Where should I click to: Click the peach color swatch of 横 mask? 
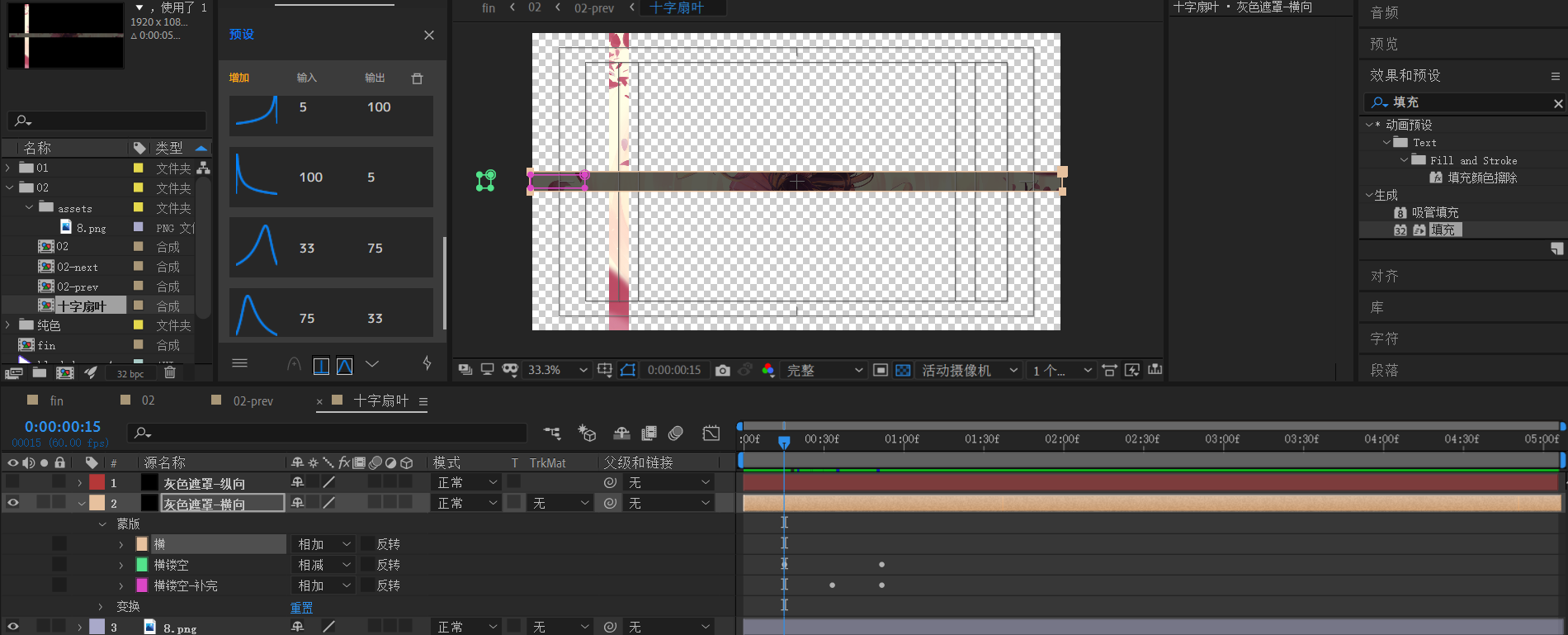(x=141, y=543)
